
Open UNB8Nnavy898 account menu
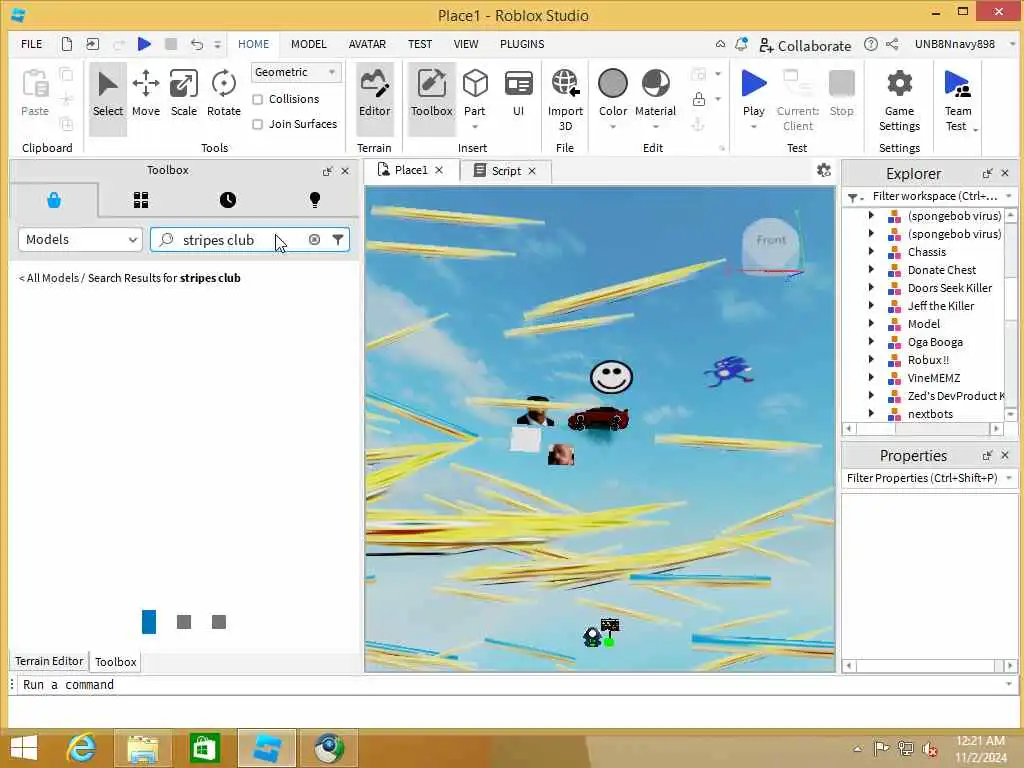(965, 44)
